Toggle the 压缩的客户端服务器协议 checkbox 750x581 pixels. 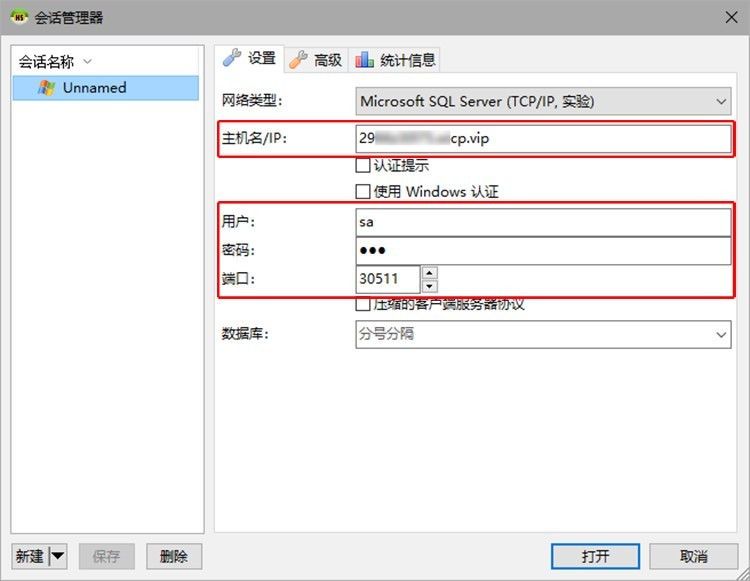tap(363, 304)
